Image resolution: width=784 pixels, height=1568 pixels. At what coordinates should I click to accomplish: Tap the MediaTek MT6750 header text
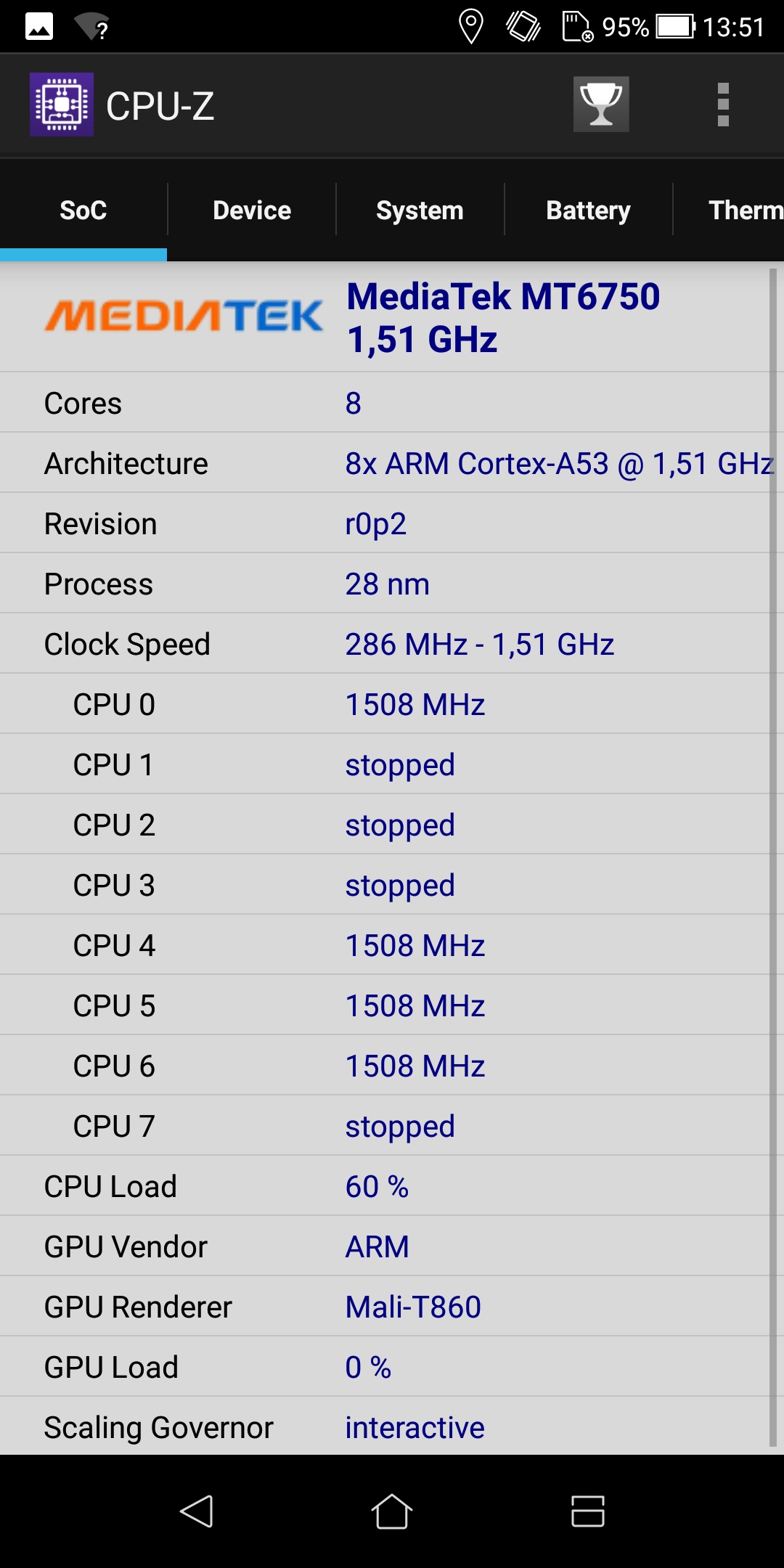pos(503,318)
